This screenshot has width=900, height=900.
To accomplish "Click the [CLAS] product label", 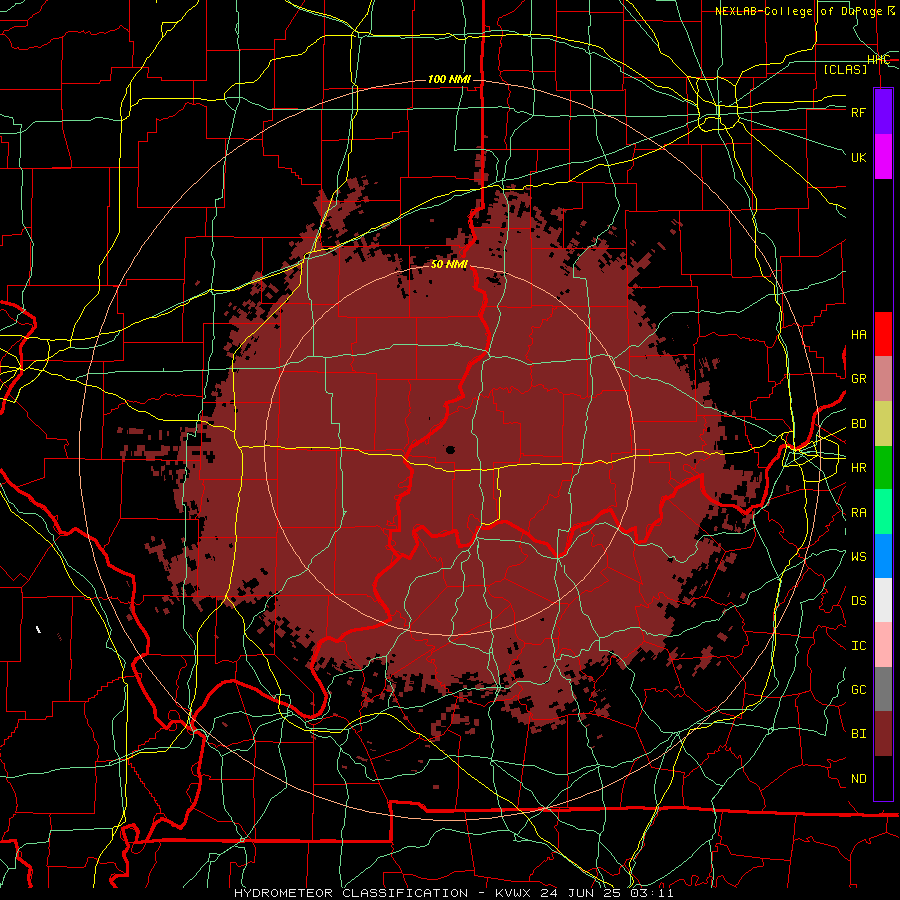I will 845,69.
